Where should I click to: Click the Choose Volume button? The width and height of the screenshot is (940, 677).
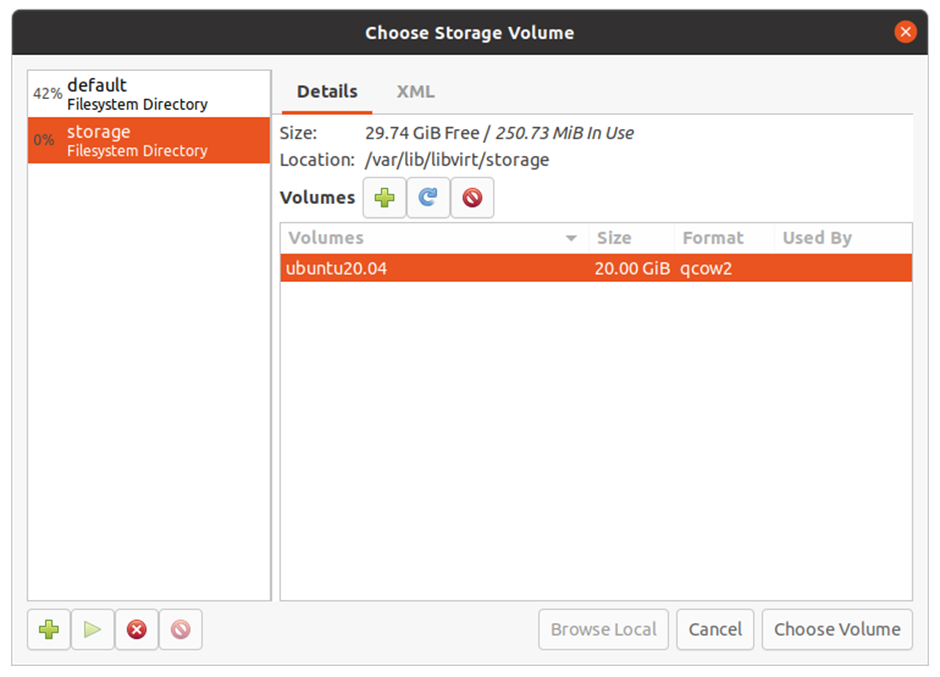(837, 630)
